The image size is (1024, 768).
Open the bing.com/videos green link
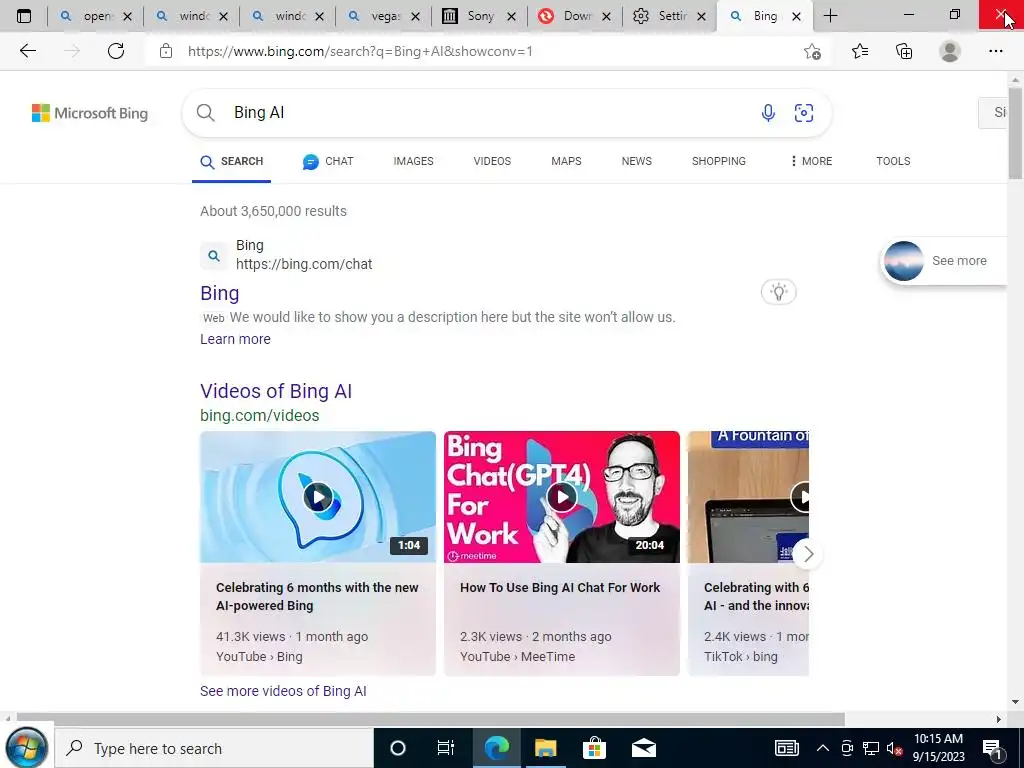[x=259, y=415]
